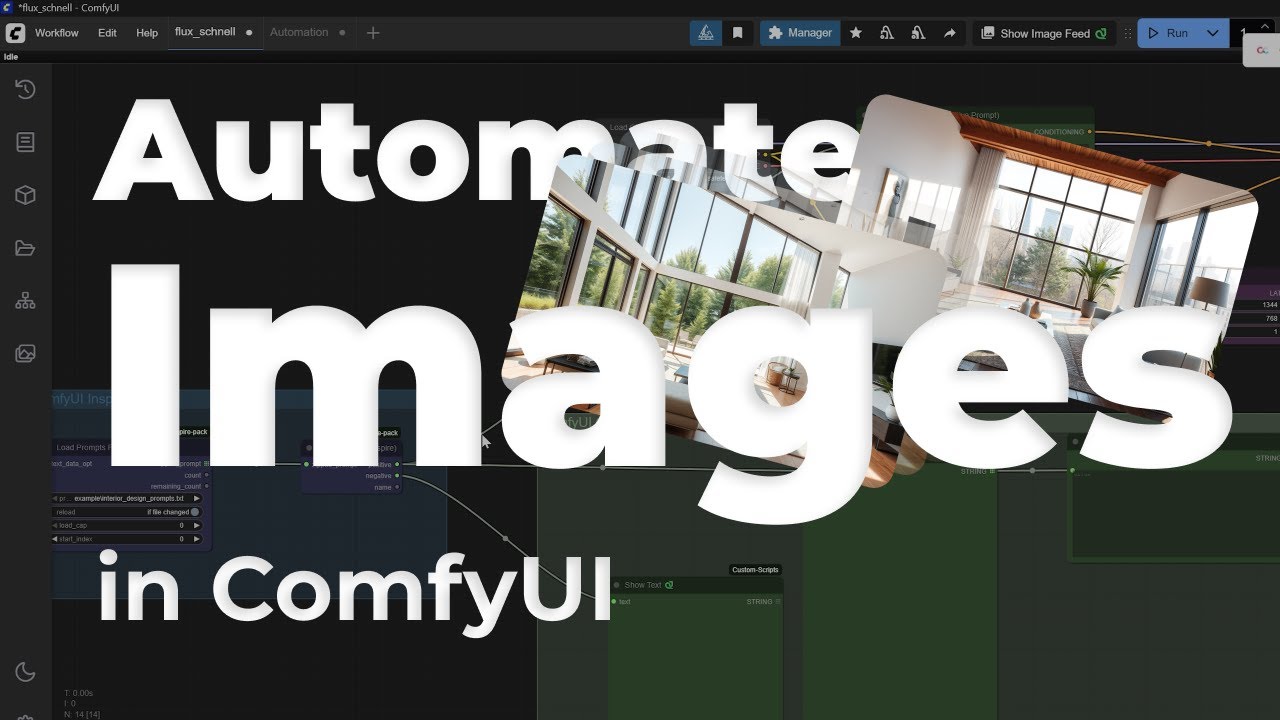Open the workflow history panel in the sidebar

pos(25,89)
